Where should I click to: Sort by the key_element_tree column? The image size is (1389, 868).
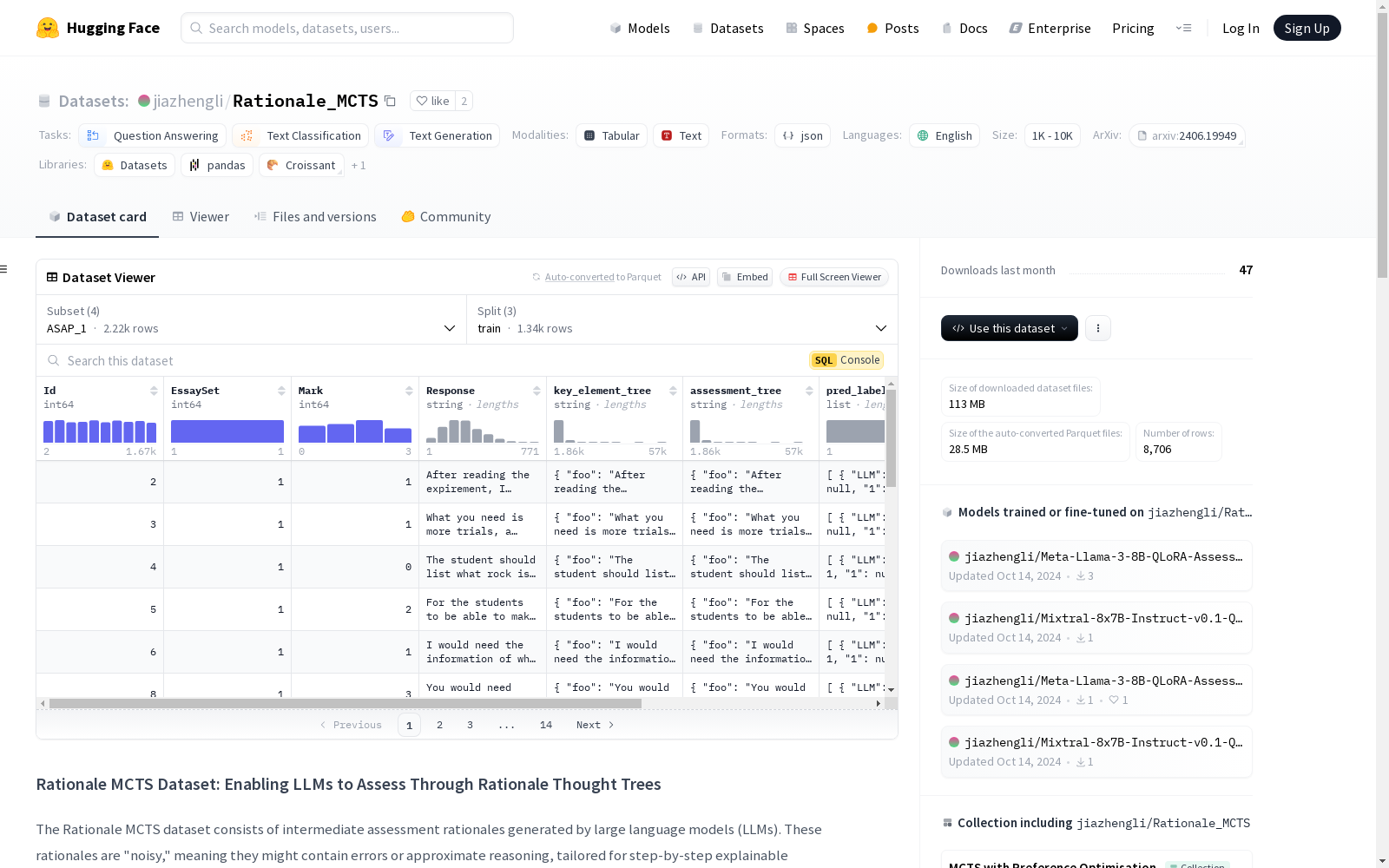tap(673, 391)
